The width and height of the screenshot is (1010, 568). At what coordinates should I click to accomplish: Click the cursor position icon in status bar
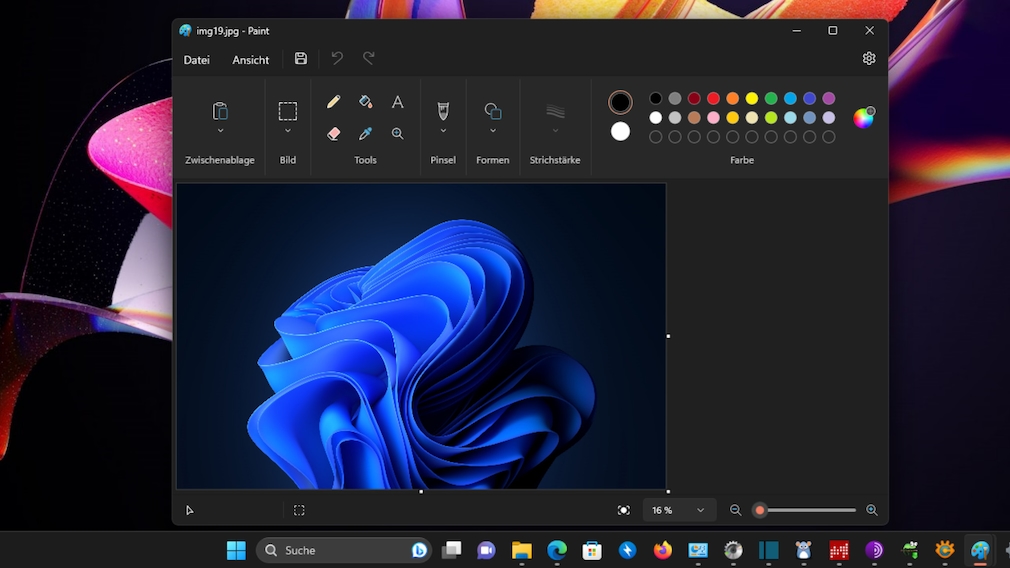point(189,510)
